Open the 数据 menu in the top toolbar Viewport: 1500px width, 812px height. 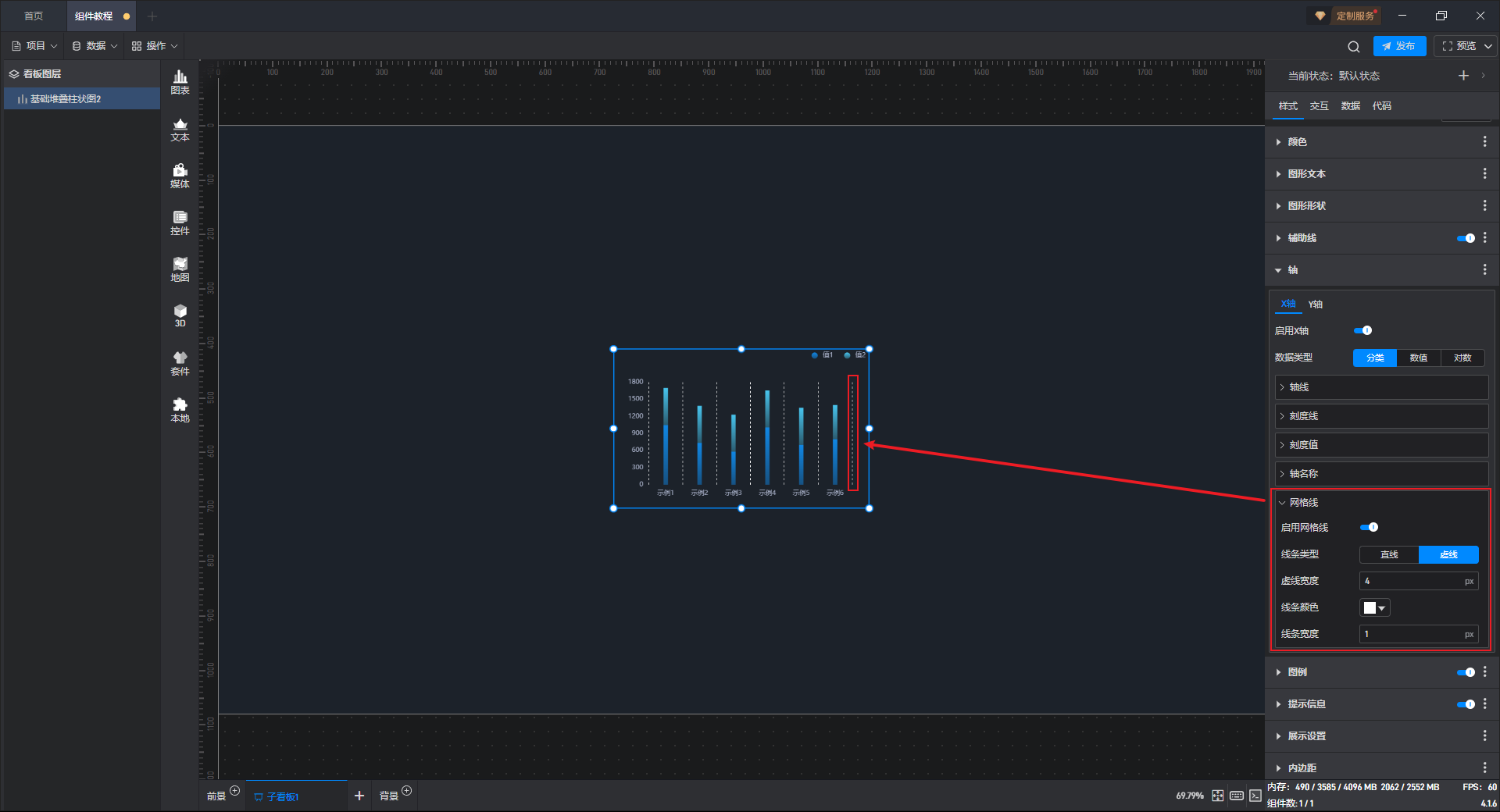(x=95, y=46)
